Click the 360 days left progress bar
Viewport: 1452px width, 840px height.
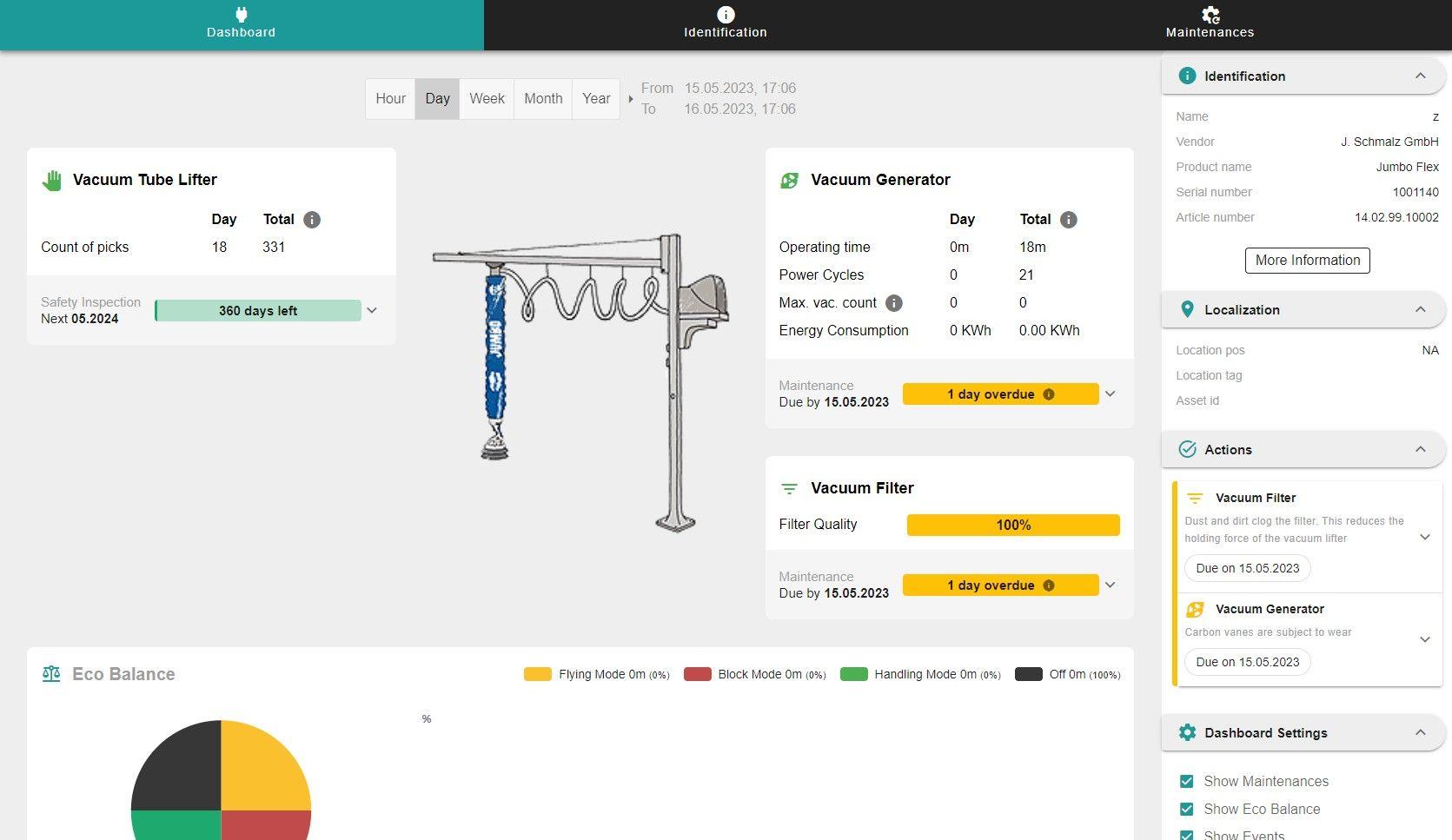coord(258,311)
